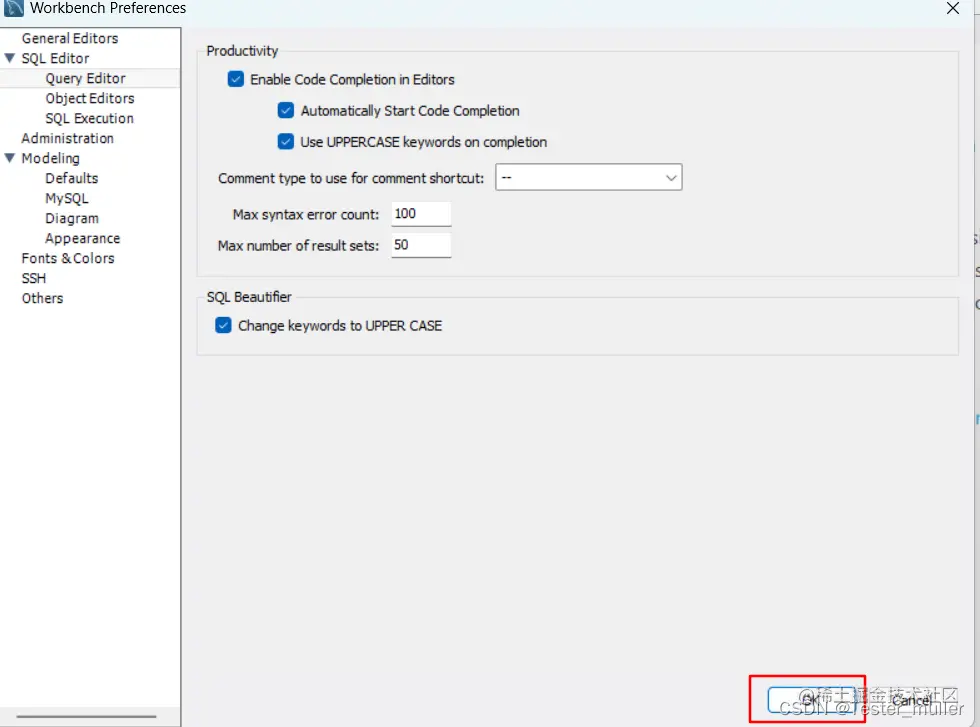Open the Appearance preferences page
Screen dimensions: 980x727
tap(82, 238)
